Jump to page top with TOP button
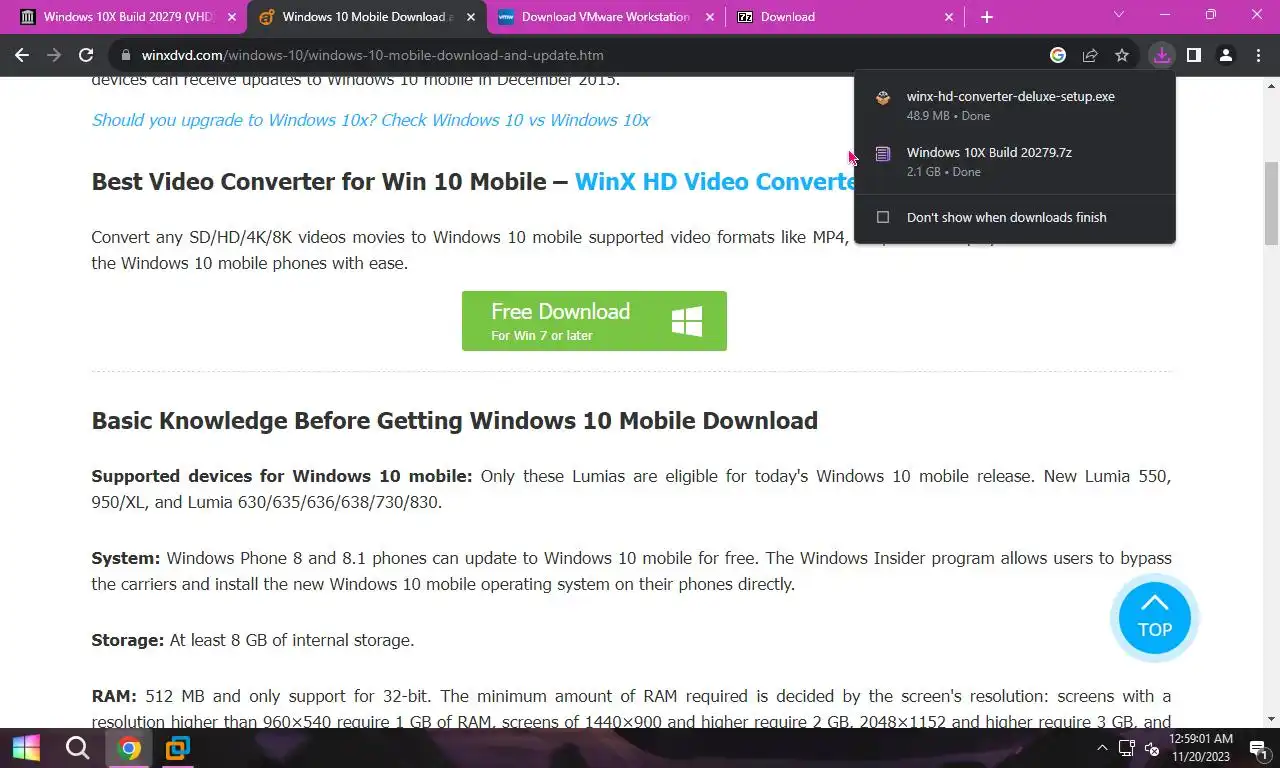Screen dimensions: 1280x768 [x=1154, y=619]
